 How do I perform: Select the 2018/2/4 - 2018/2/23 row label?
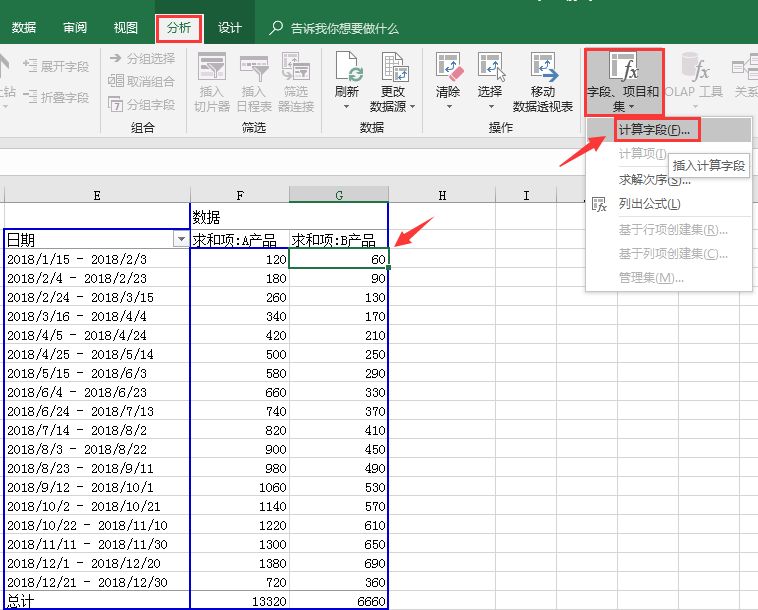[97, 278]
